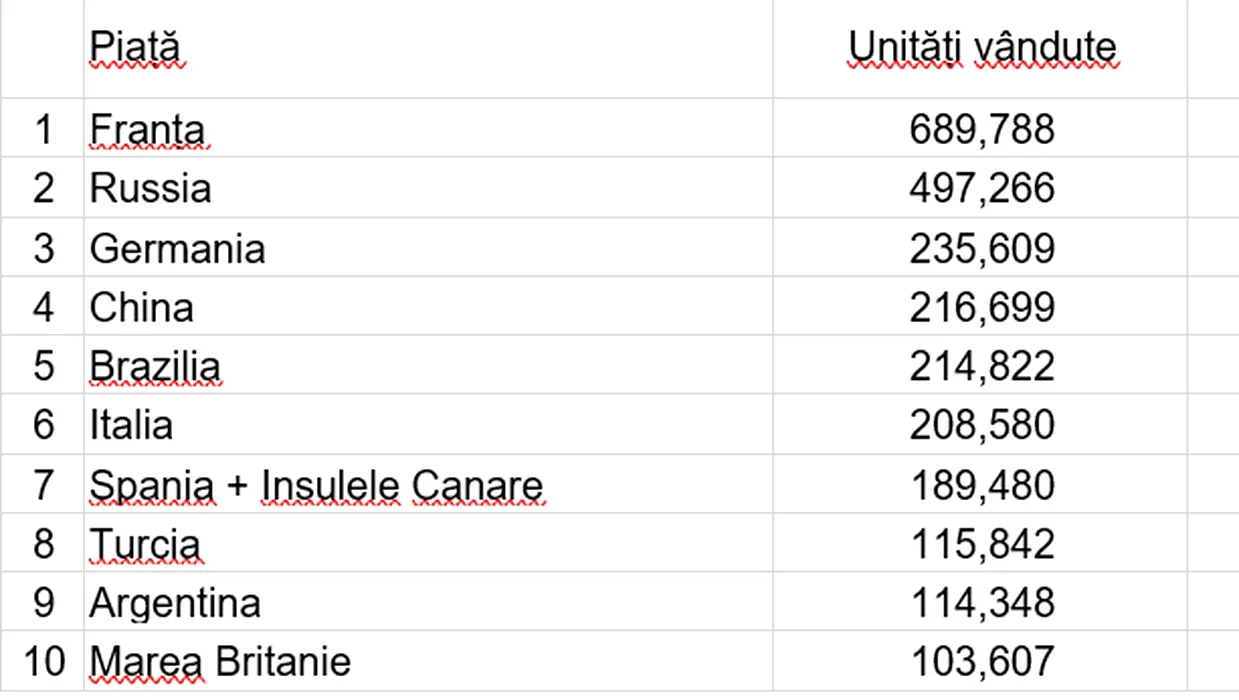The image size is (1239, 700).
Task: Select the cell showing 497,266
Action: coord(980,187)
